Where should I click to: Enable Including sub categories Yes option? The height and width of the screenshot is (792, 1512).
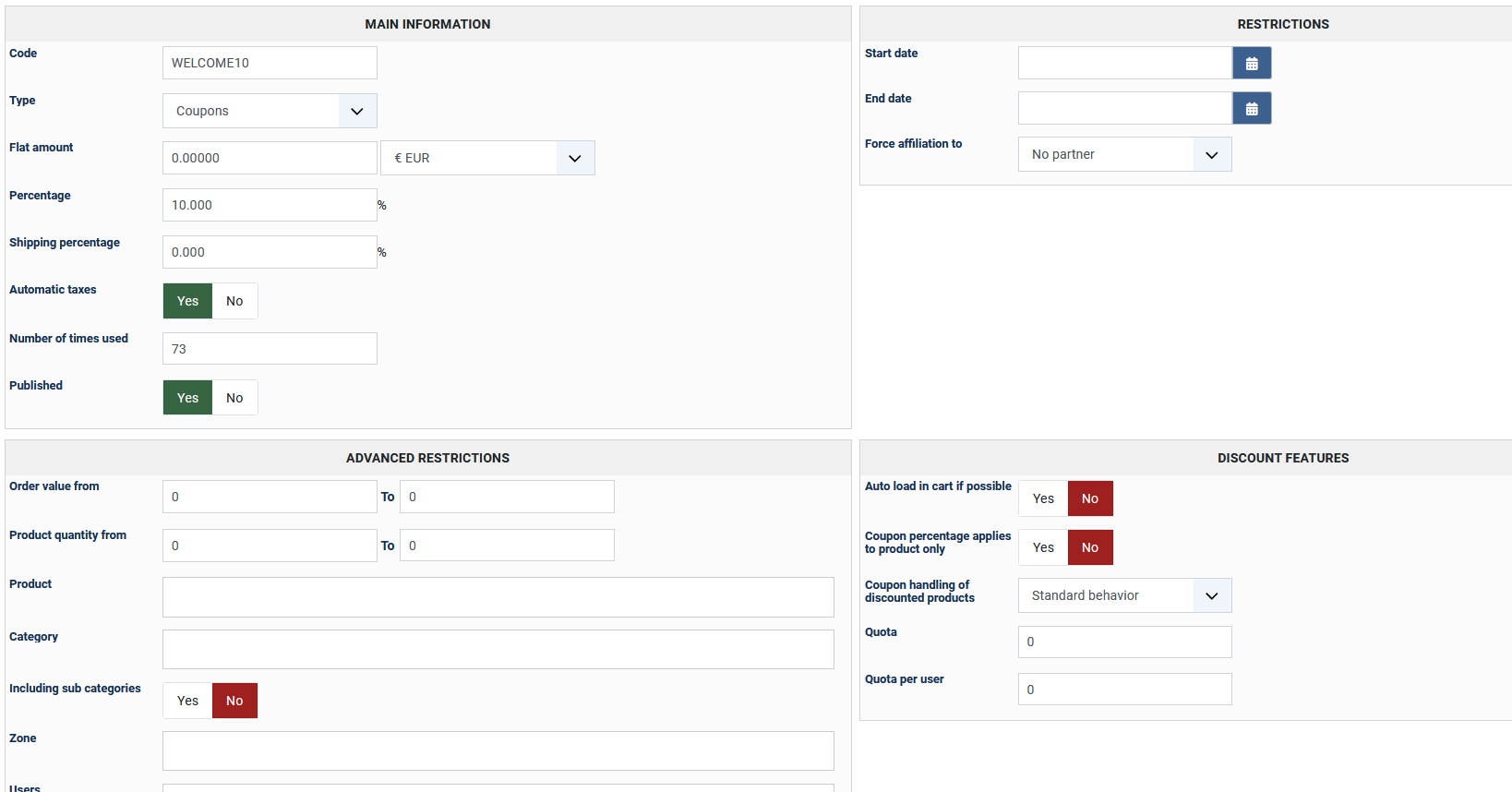[x=187, y=701]
